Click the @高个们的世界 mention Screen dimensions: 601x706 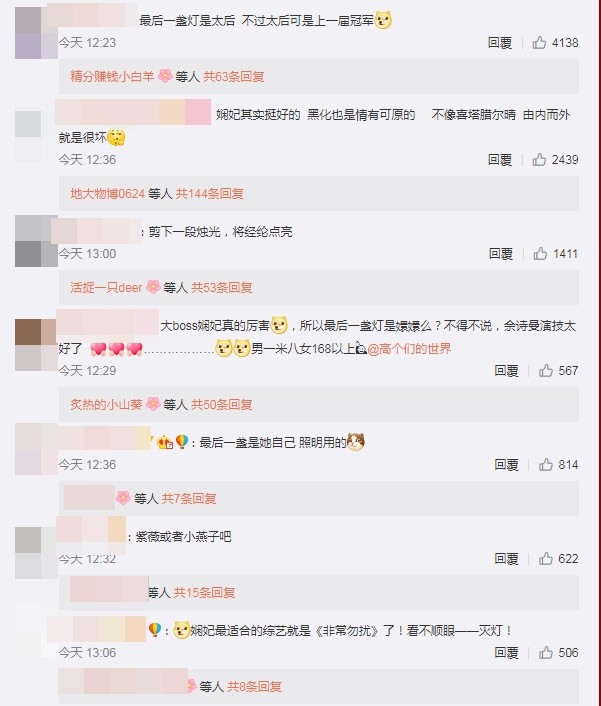tap(409, 348)
